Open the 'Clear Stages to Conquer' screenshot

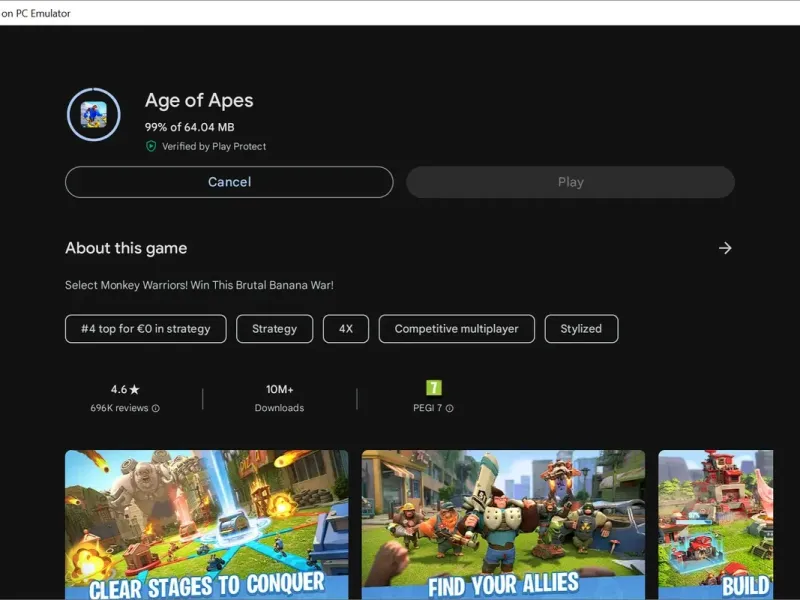click(x=207, y=524)
